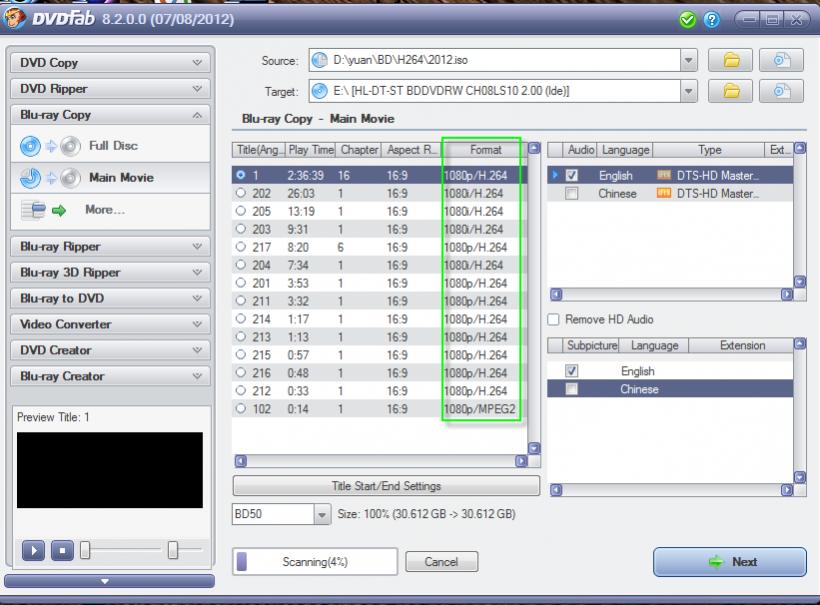
Task: Uncheck English audio track checkbox
Action: click(x=572, y=175)
